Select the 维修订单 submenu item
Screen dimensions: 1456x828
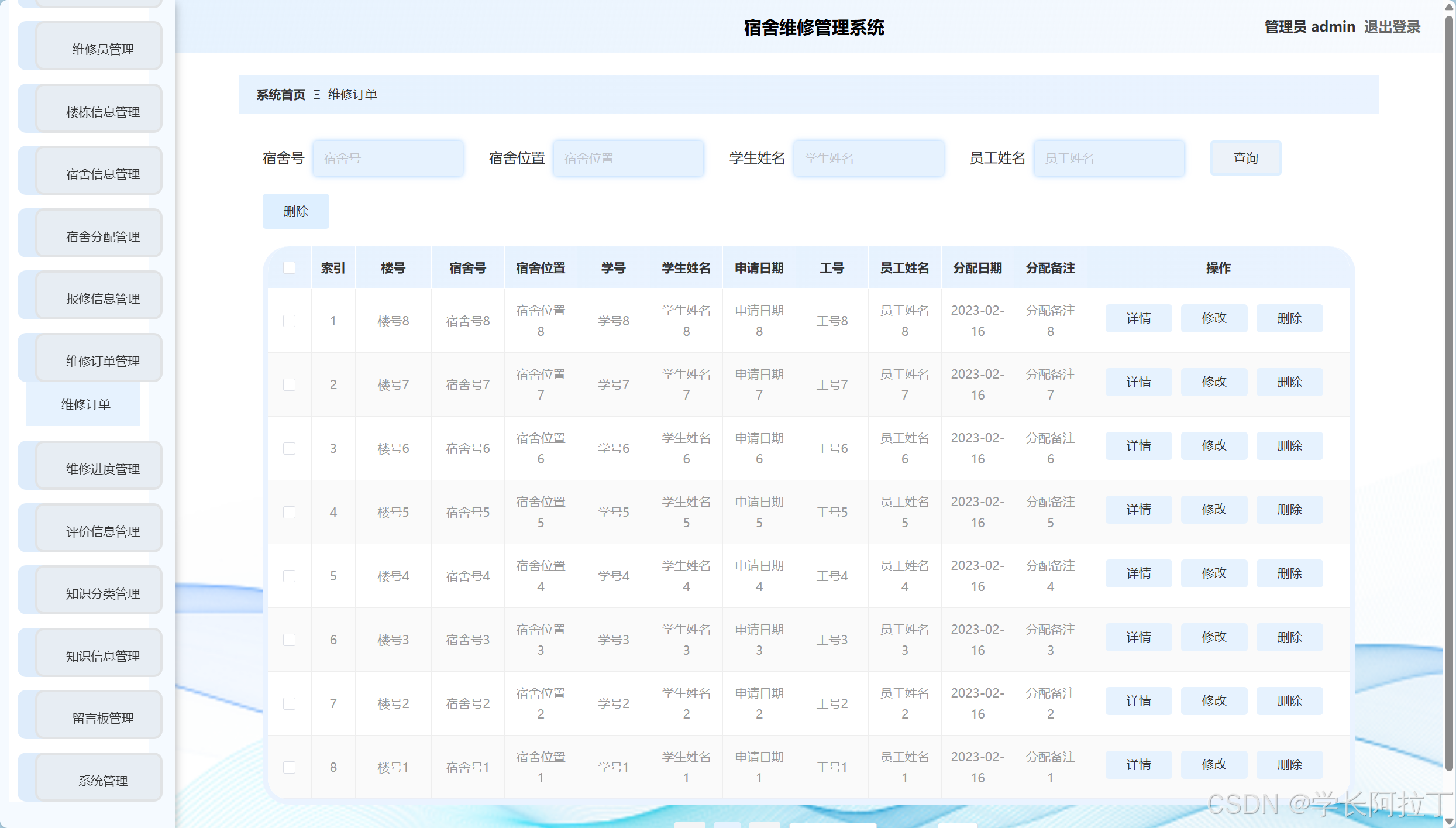click(x=86, y=404)
